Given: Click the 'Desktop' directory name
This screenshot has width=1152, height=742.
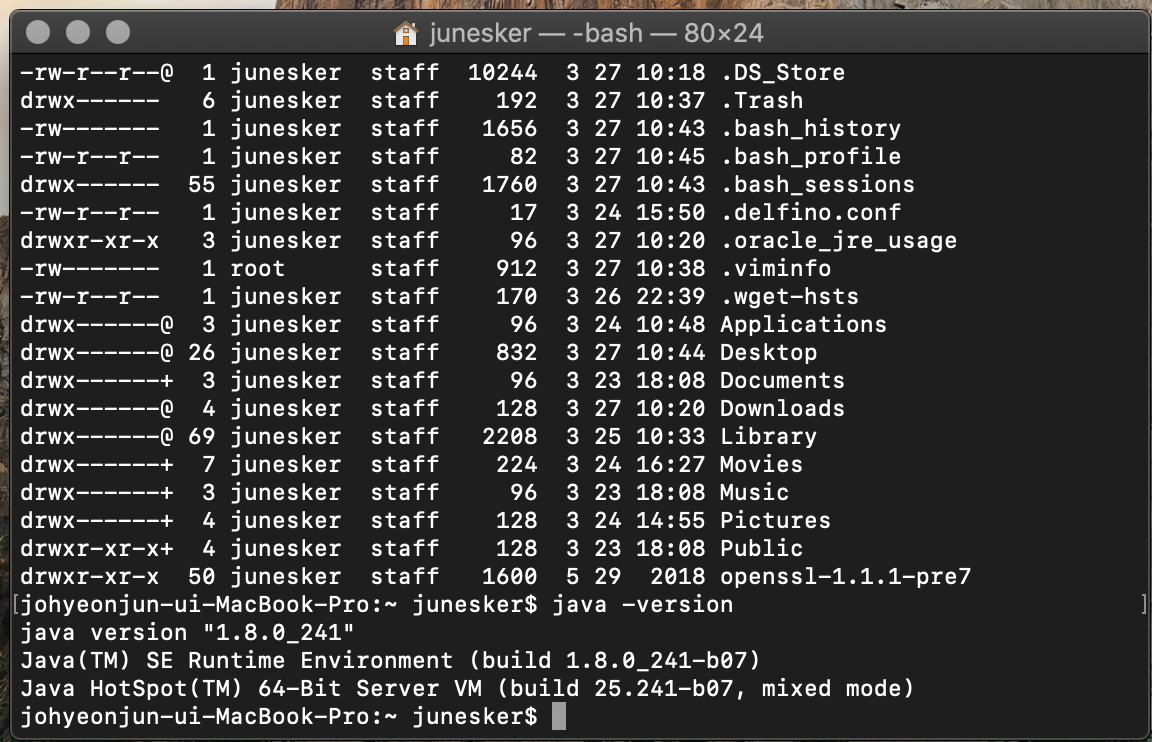Looking at the screenshot, I should 768,353.
